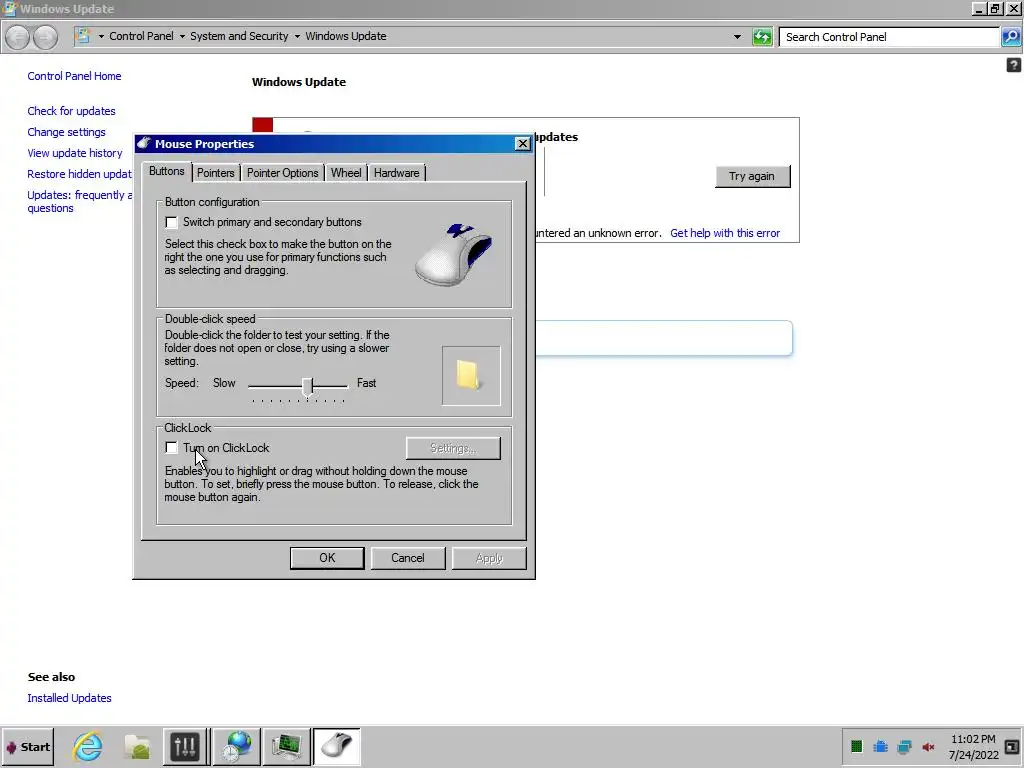This screenshot has width=1024, height=768.
Task: Click the blue device tray icon
Action: click(x=880, y=746)
